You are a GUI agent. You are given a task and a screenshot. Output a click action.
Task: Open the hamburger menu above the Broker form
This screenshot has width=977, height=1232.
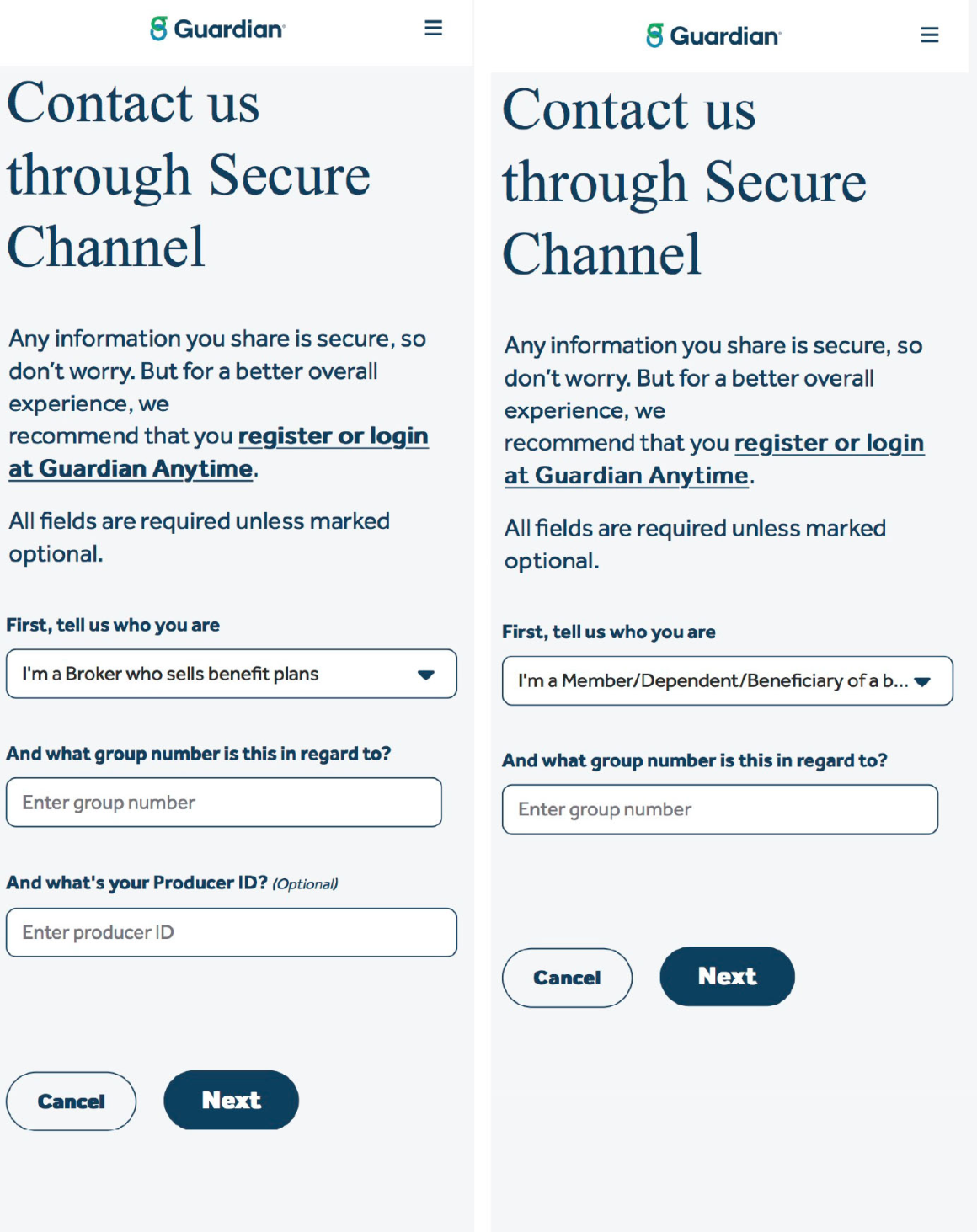(433, 29)
